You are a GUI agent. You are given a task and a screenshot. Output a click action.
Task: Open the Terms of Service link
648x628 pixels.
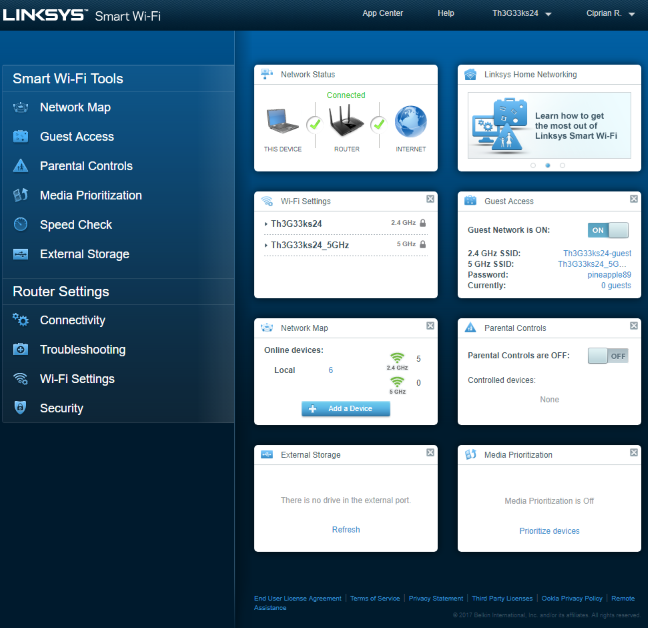tap(375, 598)
